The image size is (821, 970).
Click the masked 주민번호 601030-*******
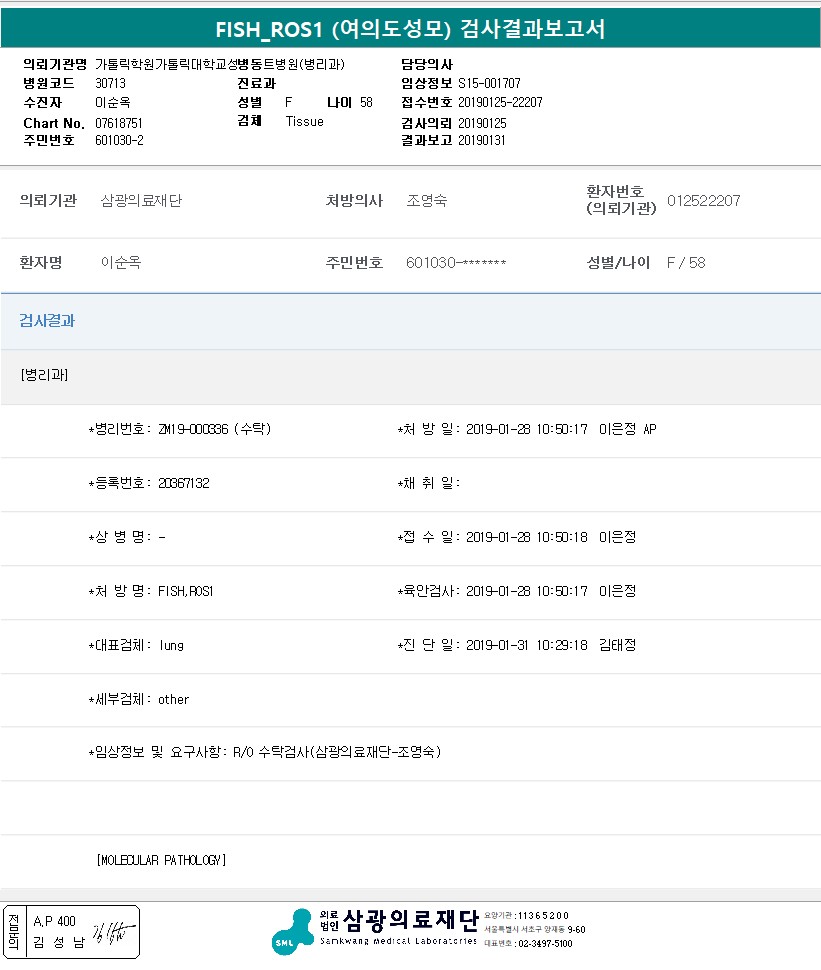coord(456,263)
